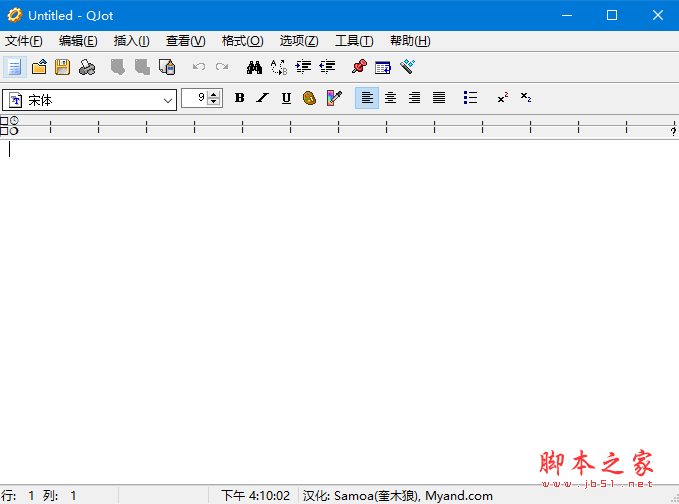The height and width of the screenshot is (504, 679).
Task: Click the ruler's bottom-left indent marker
Action: pyautogui.click(x=4, y=131)
